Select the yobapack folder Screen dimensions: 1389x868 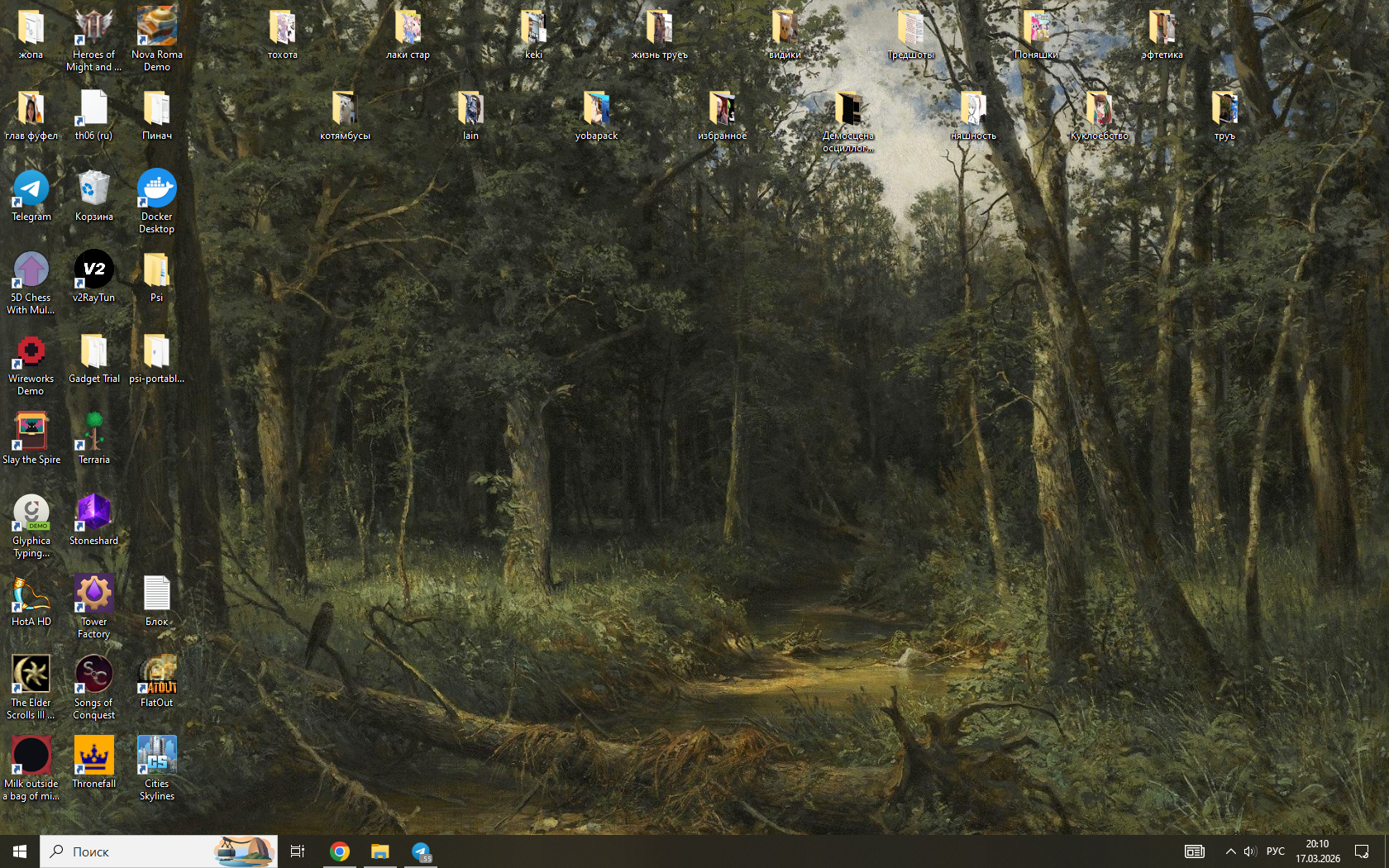pyautogui.click(x=597, y=115)
